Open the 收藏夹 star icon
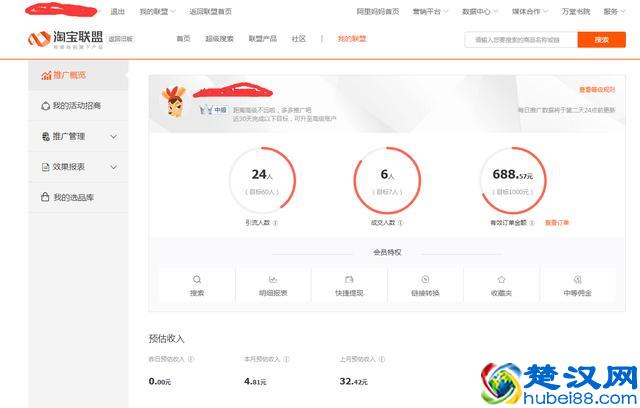The width and height of the screenshot is (640, 408). 501,279
